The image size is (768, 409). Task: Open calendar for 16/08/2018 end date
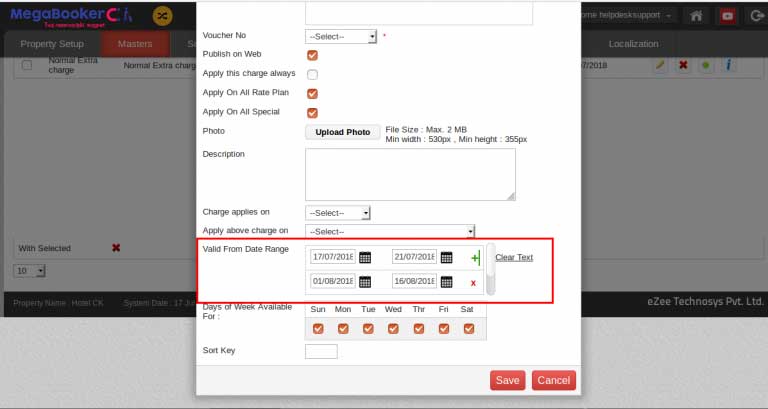446,282
